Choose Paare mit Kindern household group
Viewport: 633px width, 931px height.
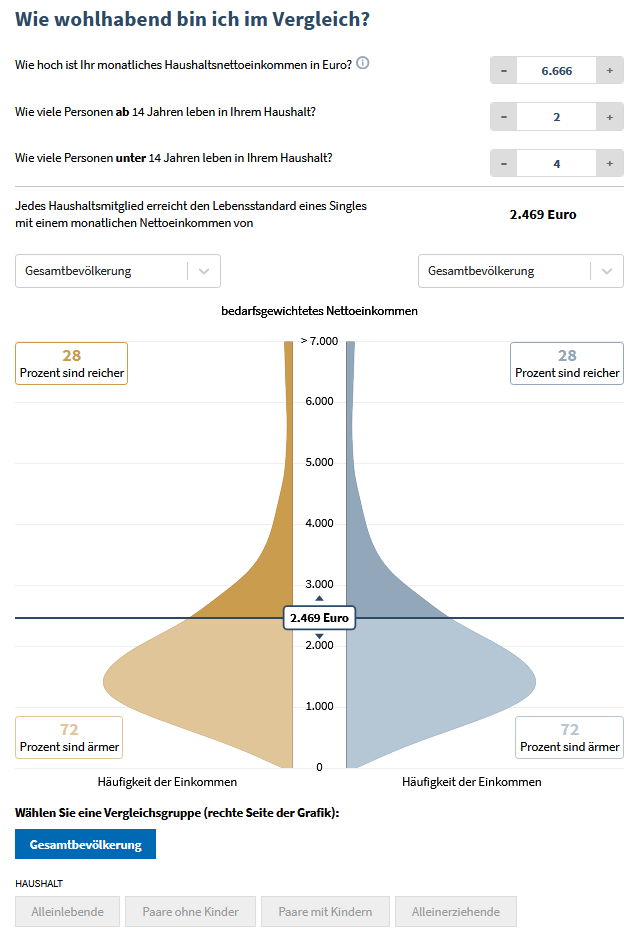324,911
